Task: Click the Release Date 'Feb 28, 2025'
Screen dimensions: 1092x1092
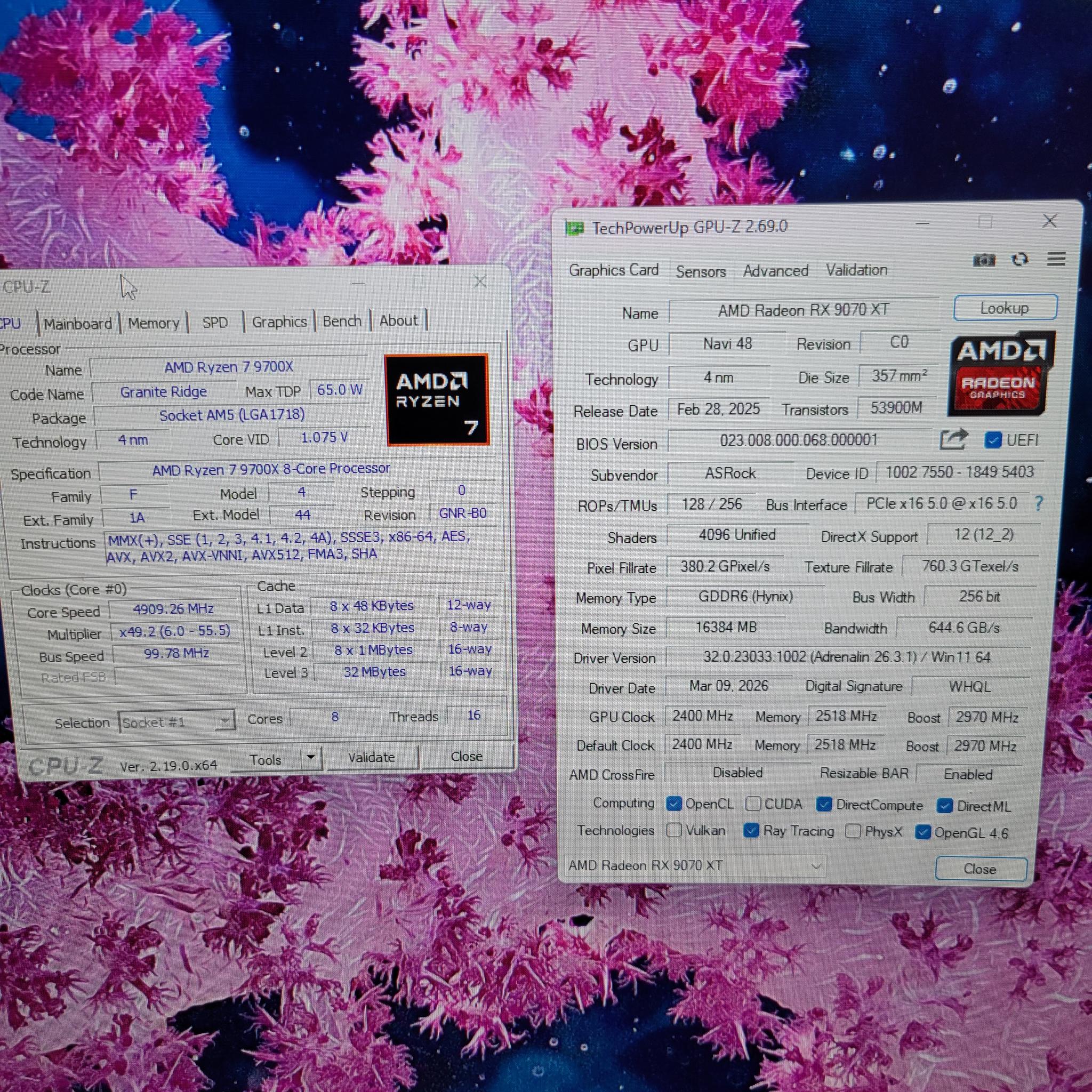Action: (718, 408)
